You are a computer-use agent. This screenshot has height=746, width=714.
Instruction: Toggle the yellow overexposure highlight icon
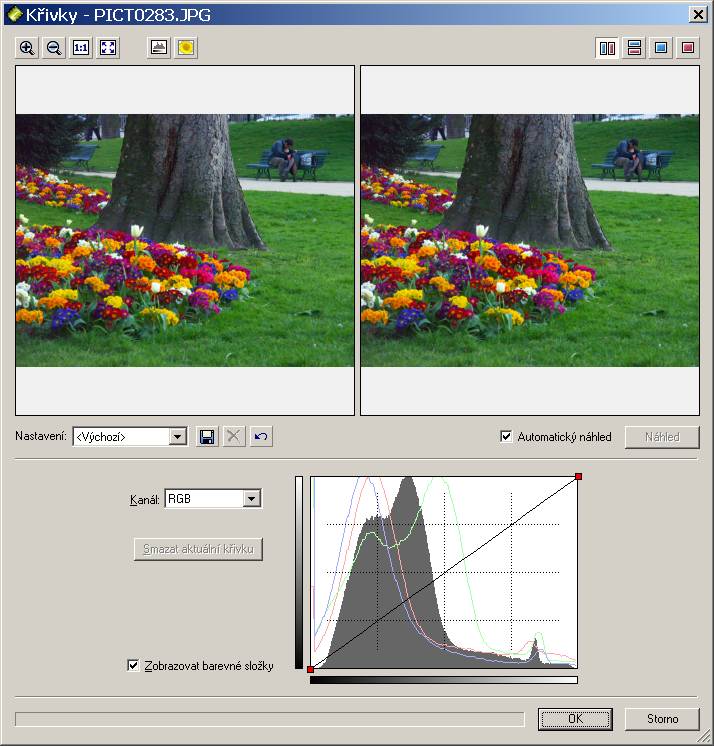[186, 48]
